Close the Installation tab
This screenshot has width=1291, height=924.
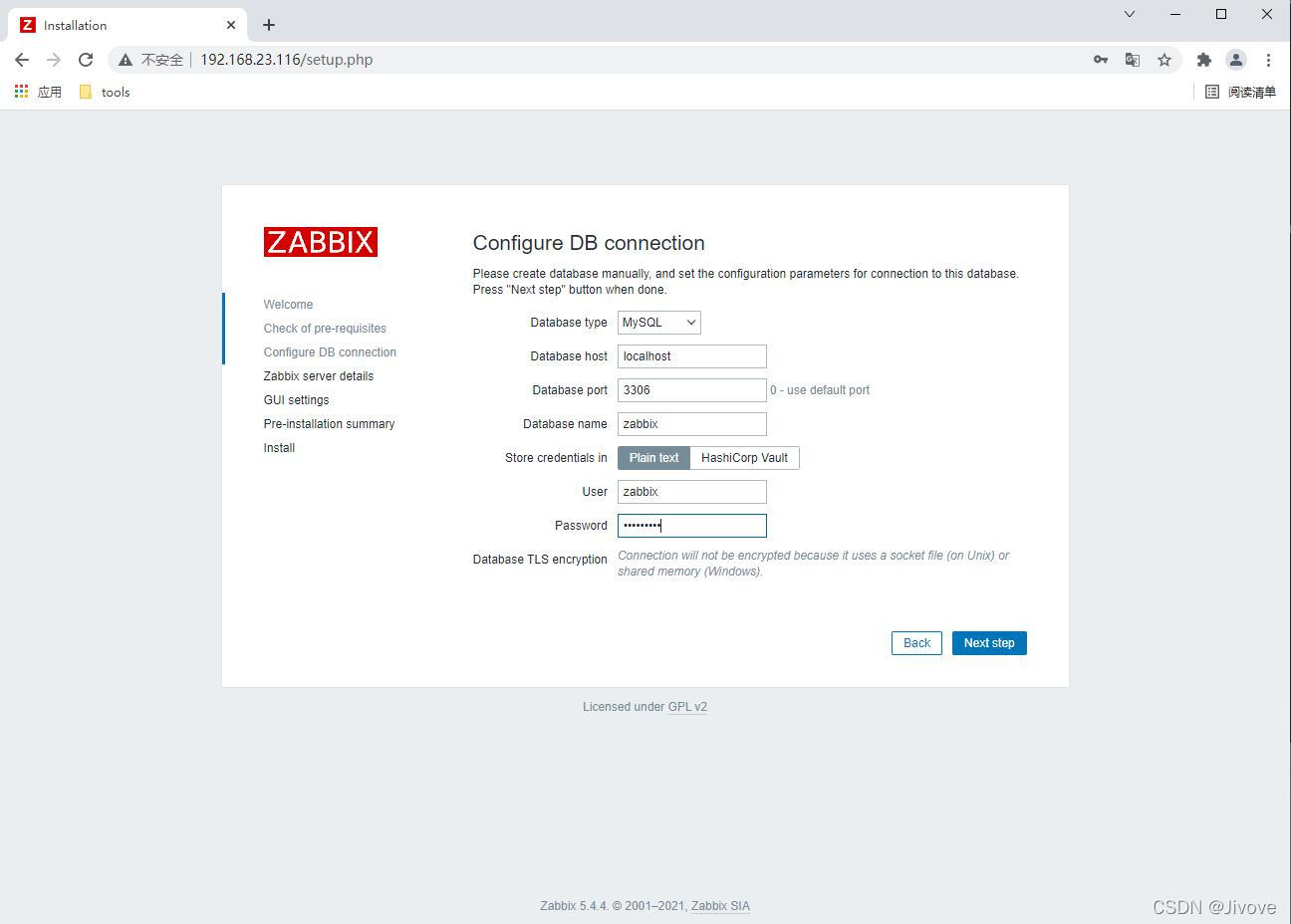pos(231,25)
